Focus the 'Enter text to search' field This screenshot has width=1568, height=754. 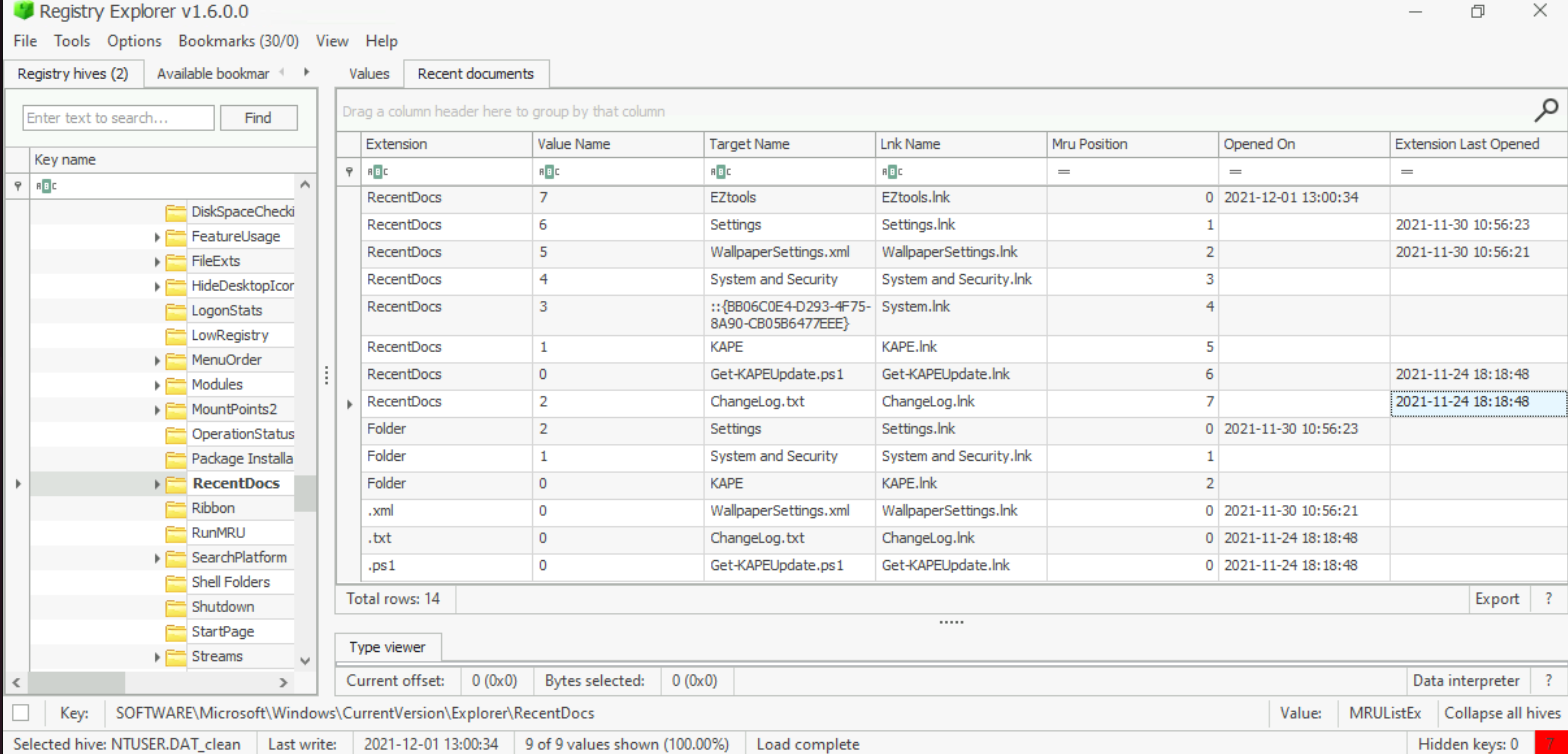(x=119, y=117)
